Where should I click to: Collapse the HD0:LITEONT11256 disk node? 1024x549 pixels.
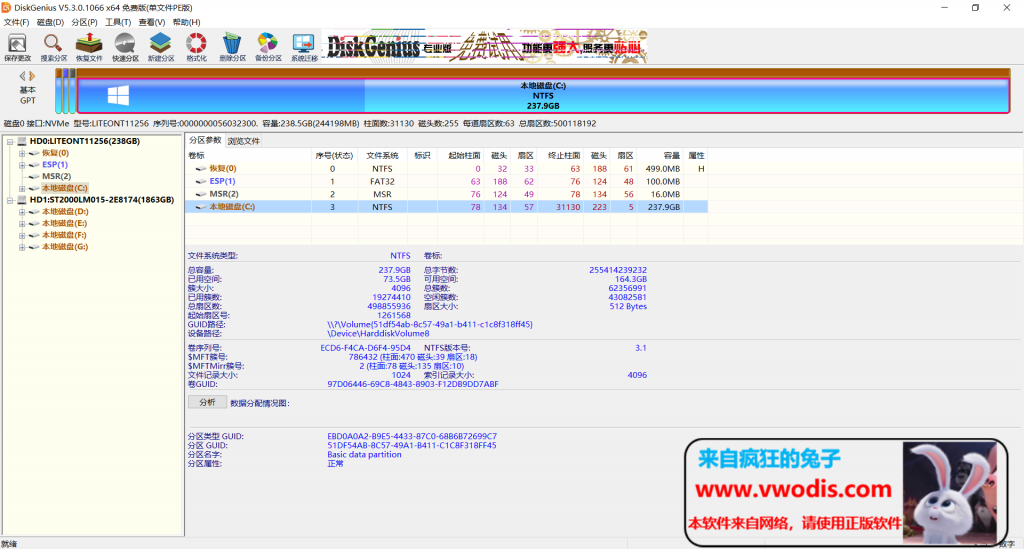click(x=10, y=141)
